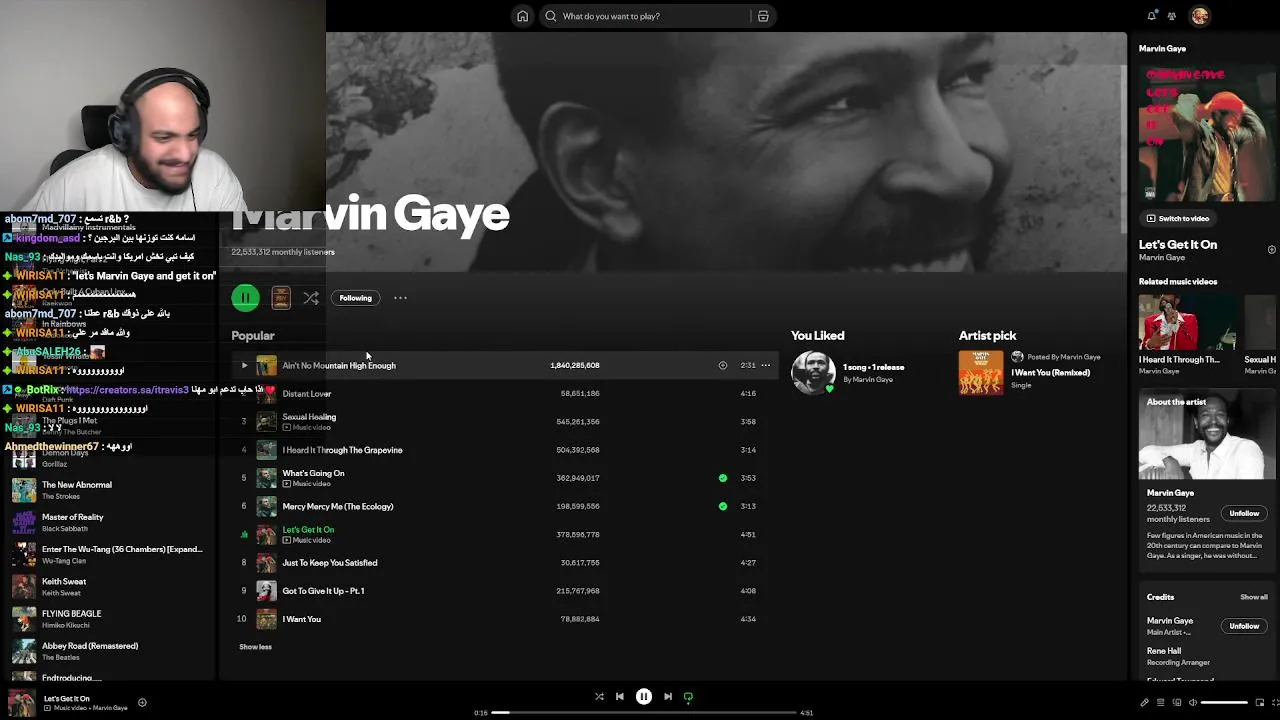
Task: Open the miniplayer icon
Action: [1260, 703]
